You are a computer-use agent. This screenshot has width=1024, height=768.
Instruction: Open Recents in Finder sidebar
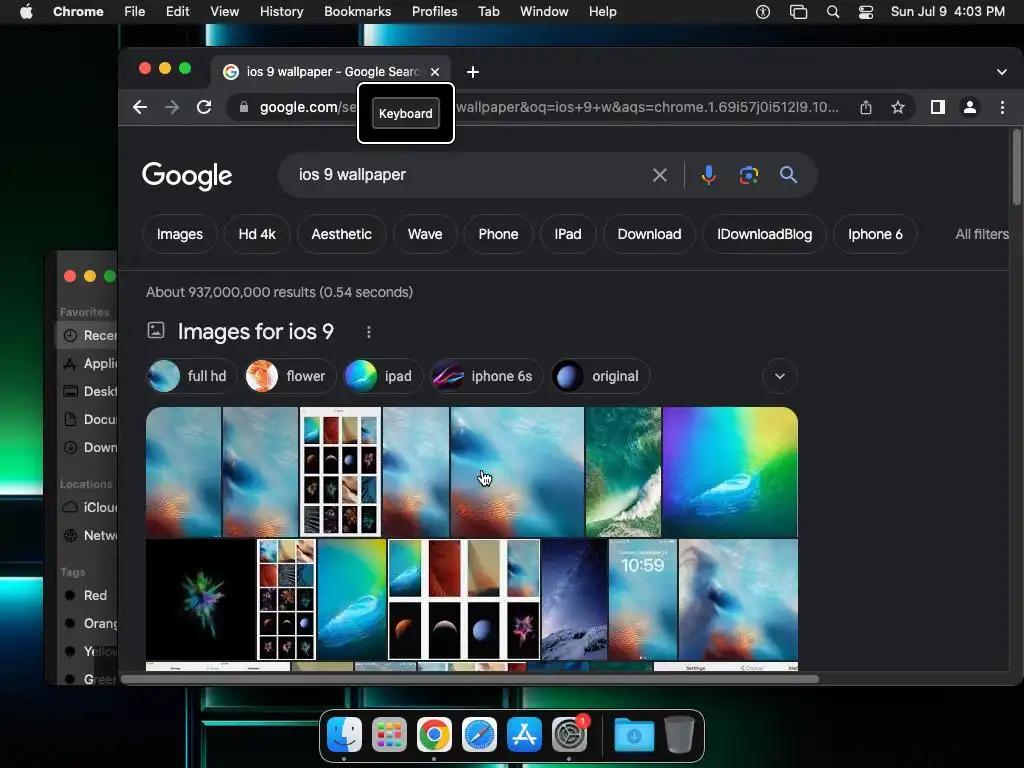(x=88, y=336)
